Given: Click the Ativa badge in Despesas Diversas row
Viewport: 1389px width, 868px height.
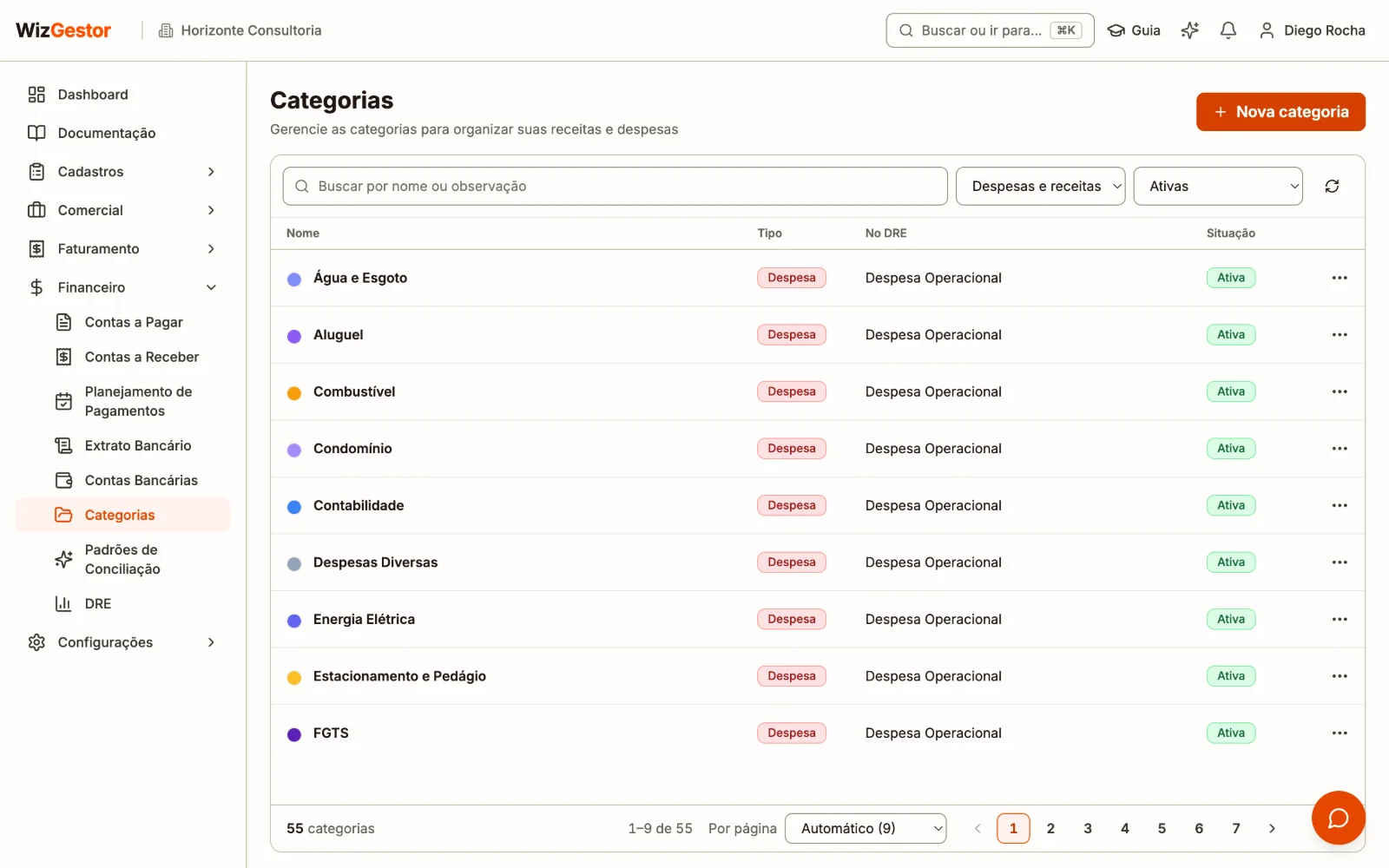Looking at the screenshot, I should (x=1231, y=562).
